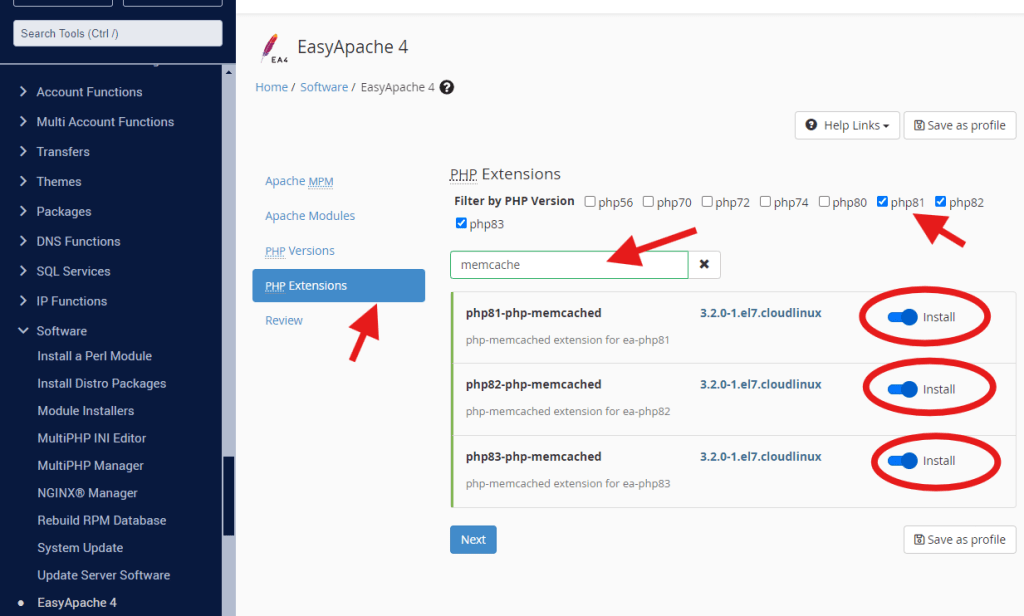Enable the php56 version filter
Viewport: 1024px width, 616px height.
pyautogui.click(x=592, y=202)
